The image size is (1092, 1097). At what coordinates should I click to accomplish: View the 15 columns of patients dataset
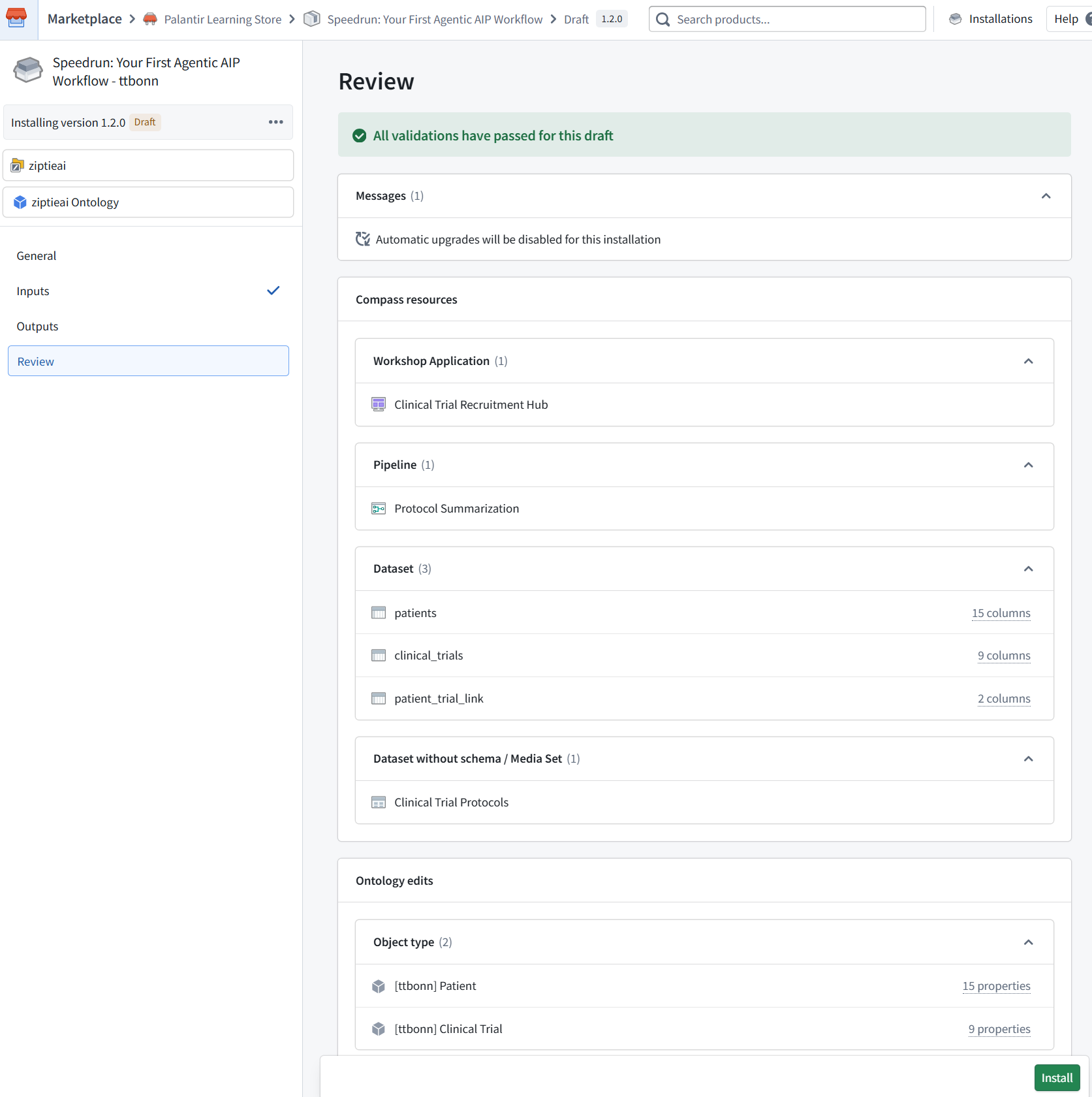[1001, 613]
